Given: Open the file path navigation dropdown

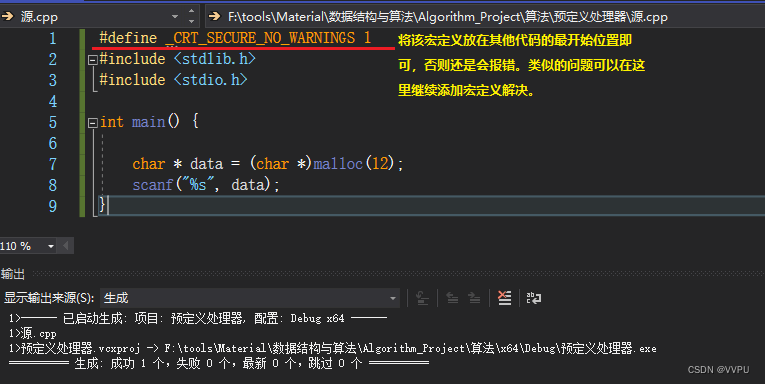Looking at the screenshot, I should tap(485, 17).
